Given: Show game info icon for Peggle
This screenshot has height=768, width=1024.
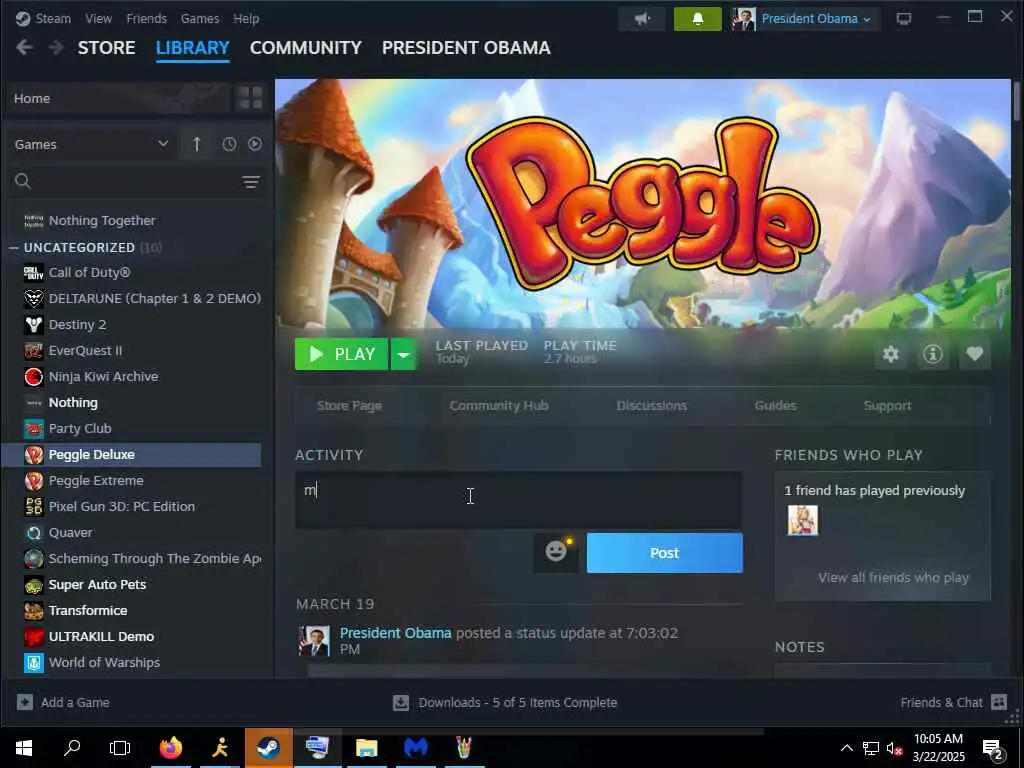Looking at the screenshot, I should 933,354.
